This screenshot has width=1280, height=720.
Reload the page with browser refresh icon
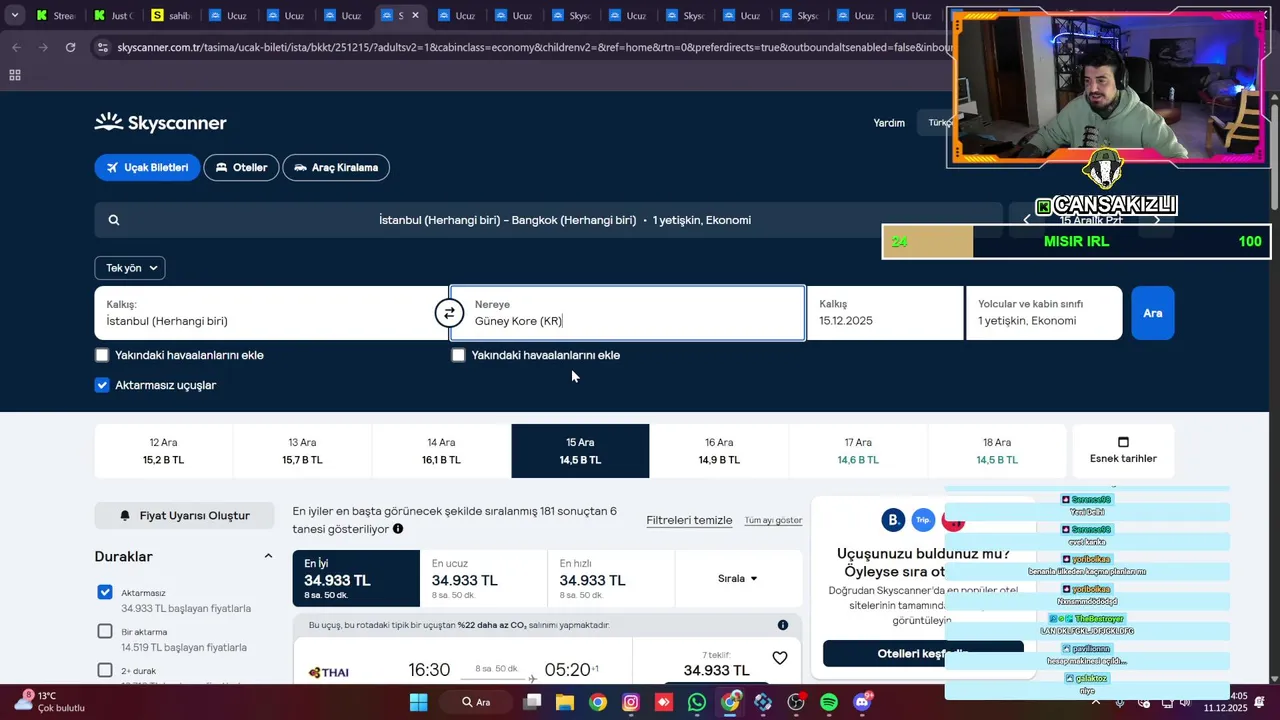coord(70,47)
